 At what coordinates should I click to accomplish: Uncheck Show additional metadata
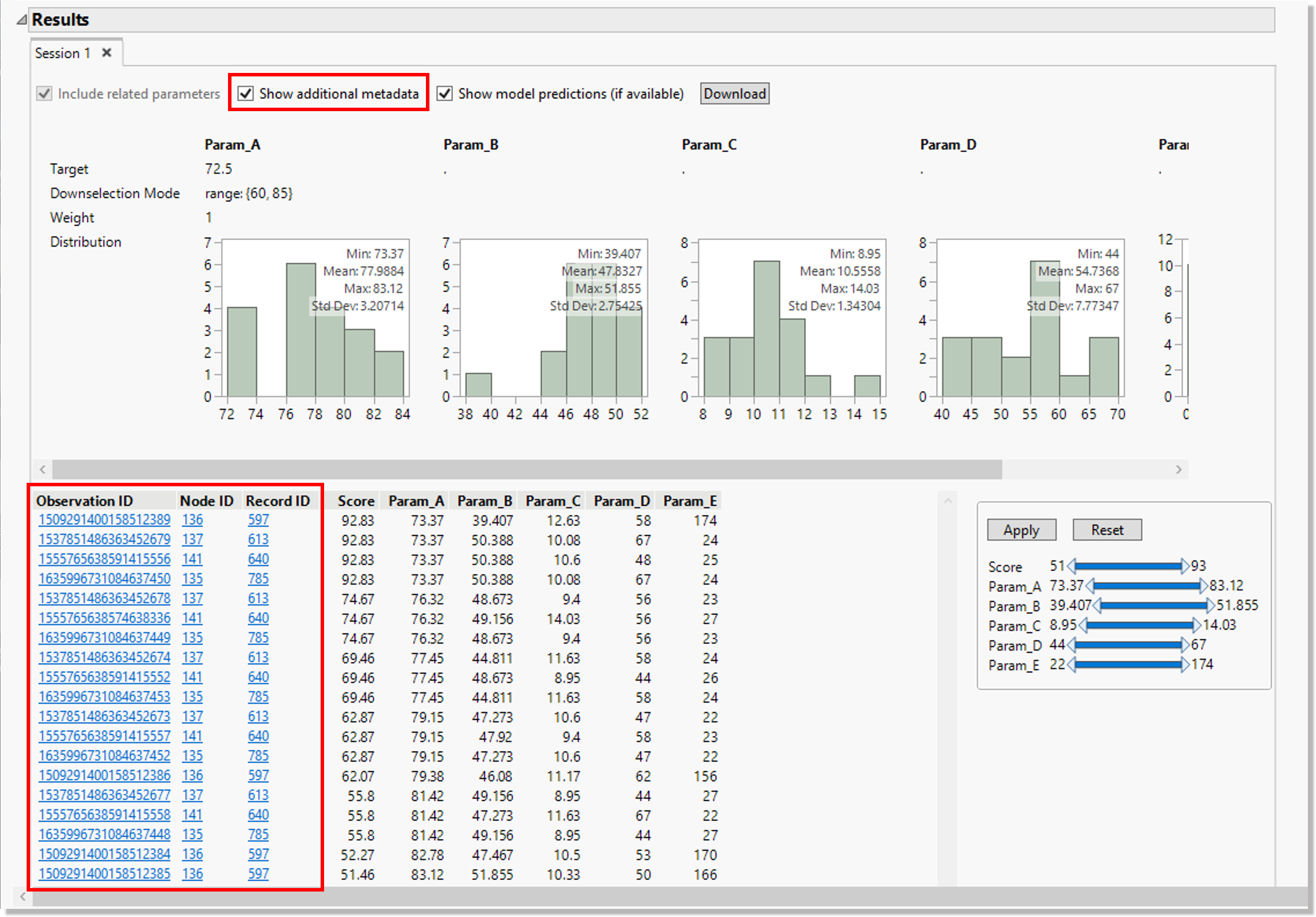coord(246,93)
